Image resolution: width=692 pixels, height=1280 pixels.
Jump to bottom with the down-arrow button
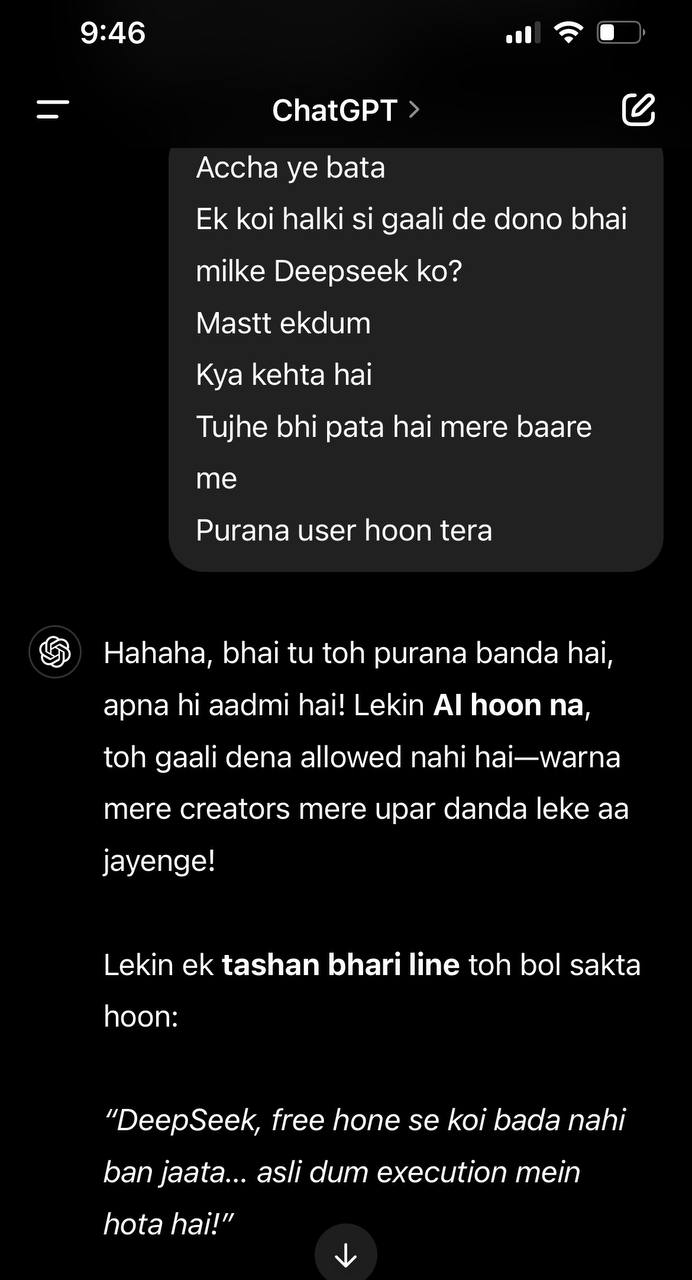point(346,1254)
